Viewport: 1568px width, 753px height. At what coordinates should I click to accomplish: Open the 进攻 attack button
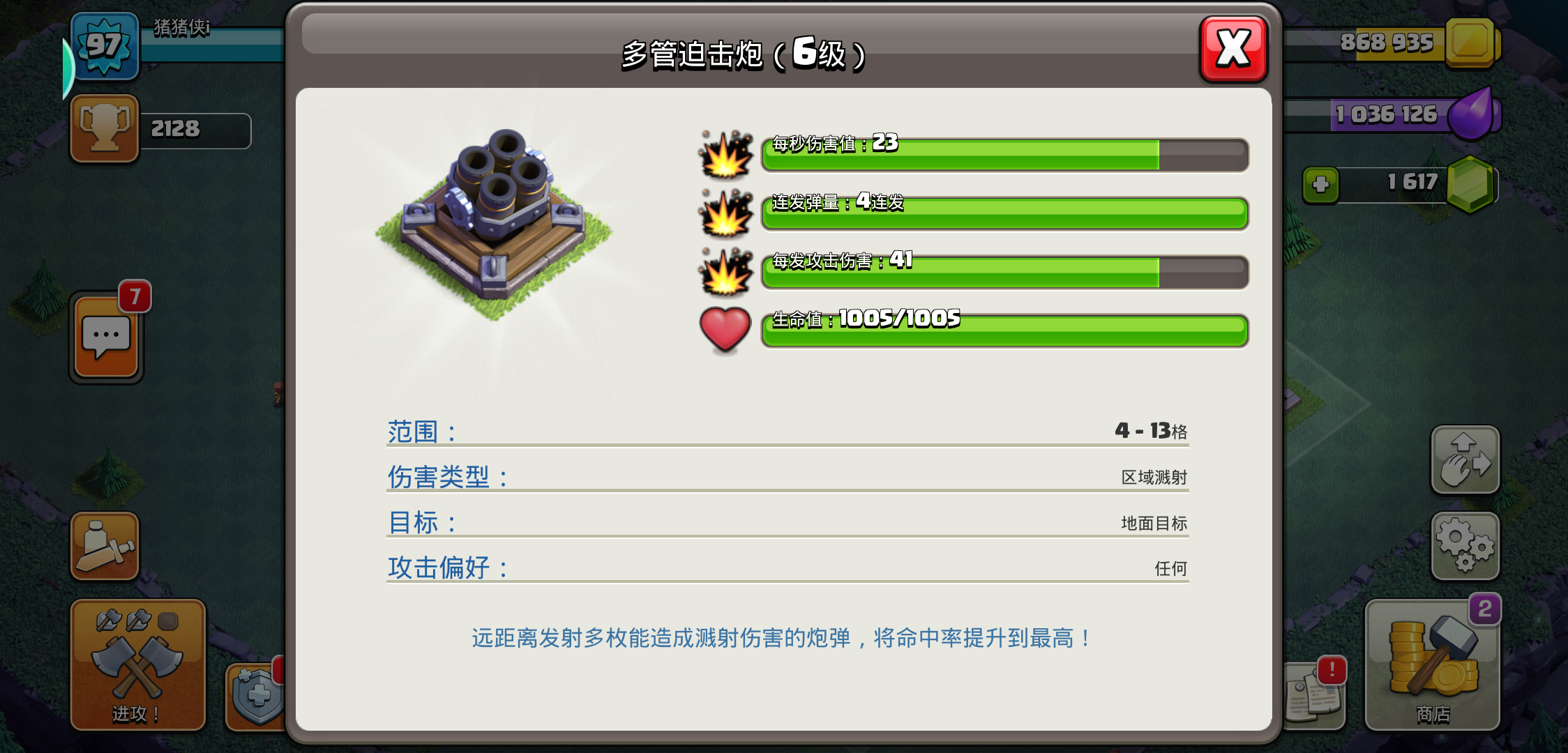[x=138, y=664]
